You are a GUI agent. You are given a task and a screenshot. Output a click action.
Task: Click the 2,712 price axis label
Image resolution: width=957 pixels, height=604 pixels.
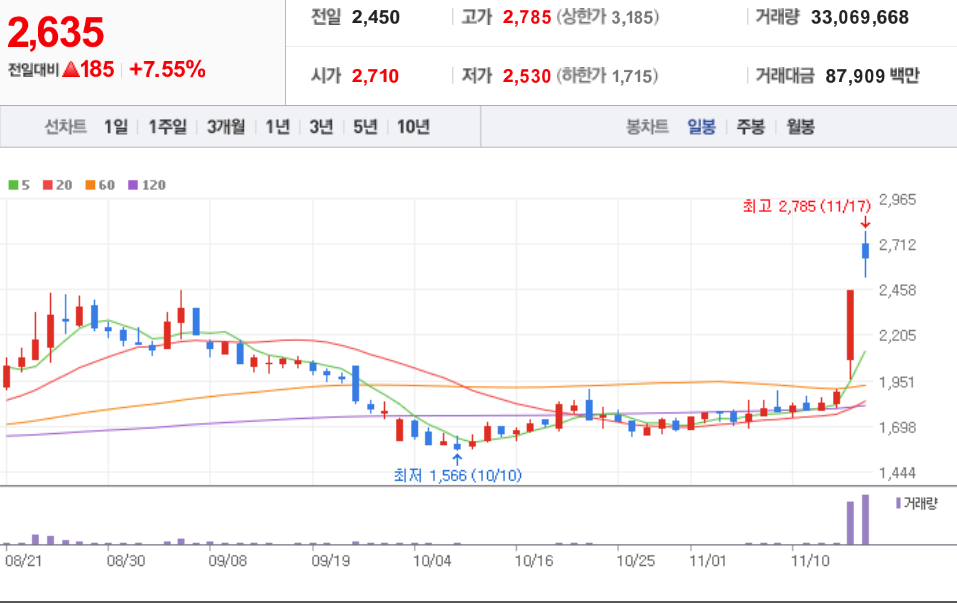[x=897, y=245]
